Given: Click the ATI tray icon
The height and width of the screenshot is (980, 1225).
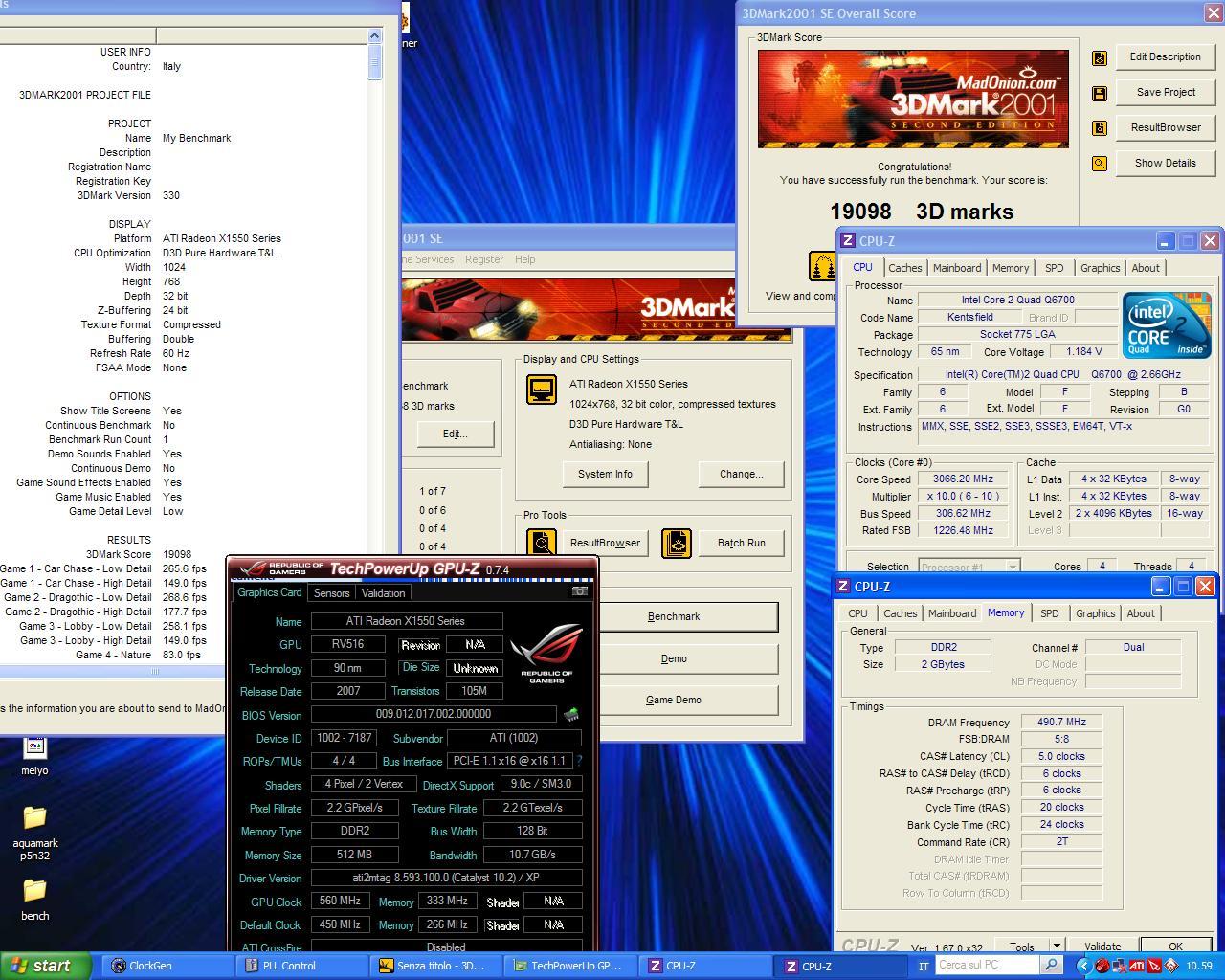Looking at the screenshot, I should coord(1137,966).
